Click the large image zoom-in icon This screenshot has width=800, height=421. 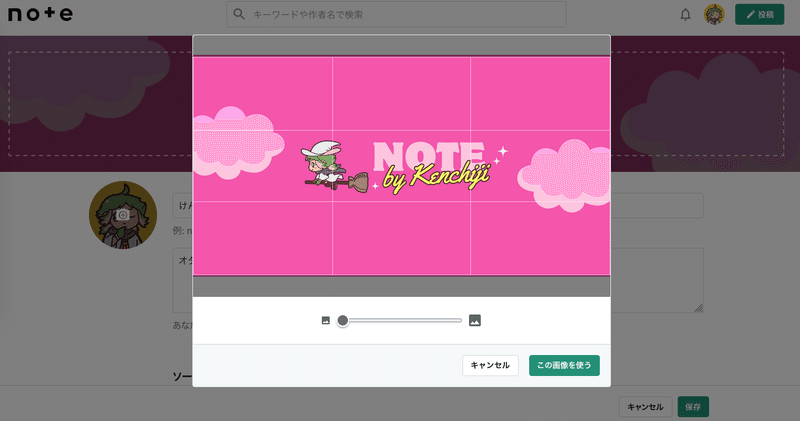tap(474, 320)
